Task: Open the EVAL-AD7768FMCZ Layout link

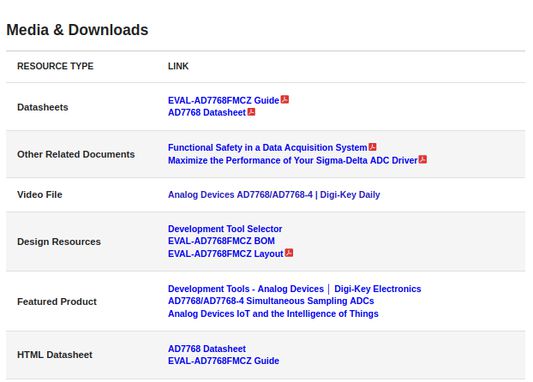Action: 225,254
